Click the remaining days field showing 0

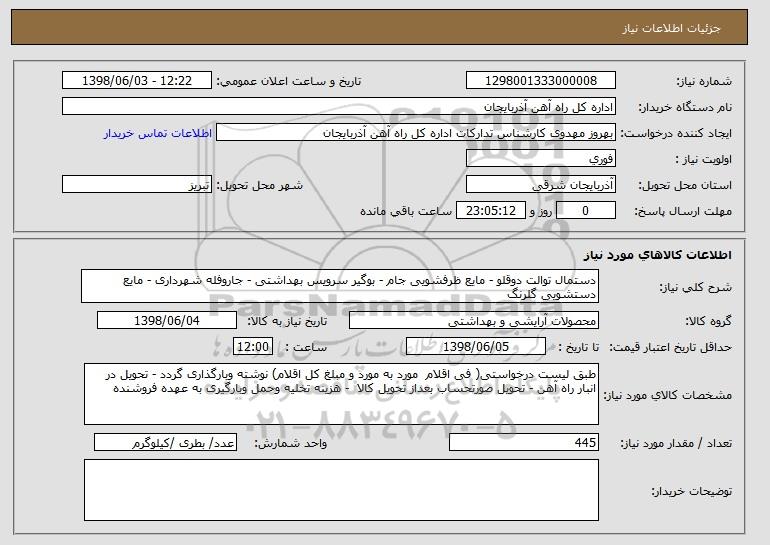(x=585, y=211)
